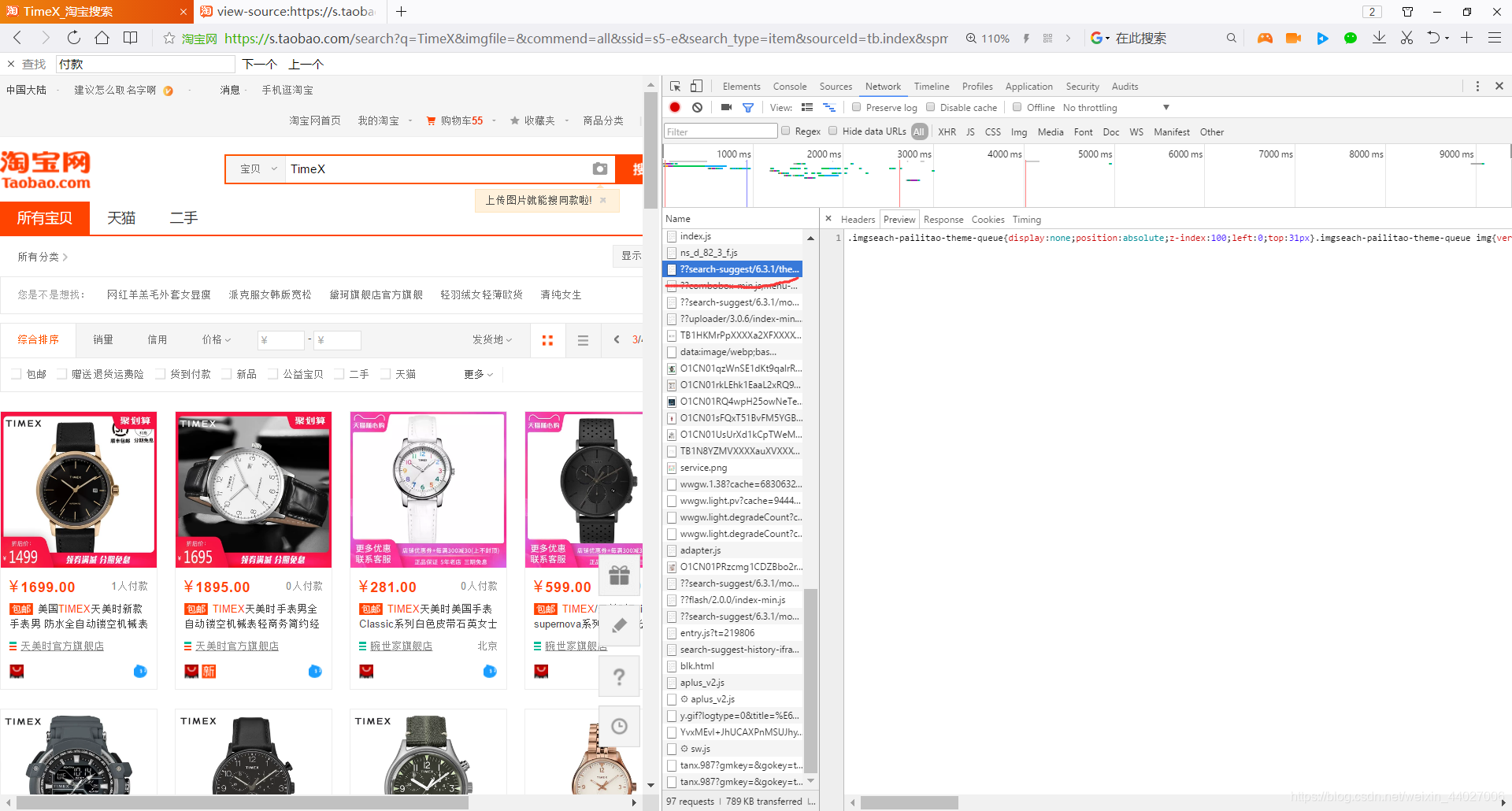
Task: Move the page horizontal scrollbar thumb
Action: click(x=242, y=802)
